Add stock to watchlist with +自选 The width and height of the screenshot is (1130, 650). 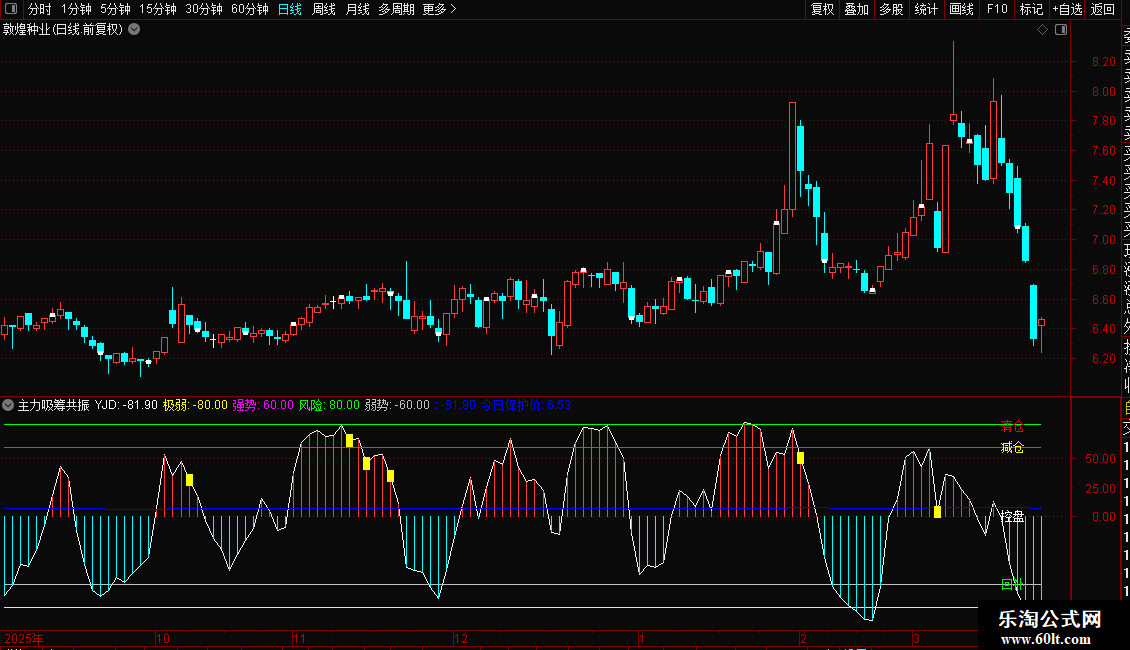tap(1065, 9)
